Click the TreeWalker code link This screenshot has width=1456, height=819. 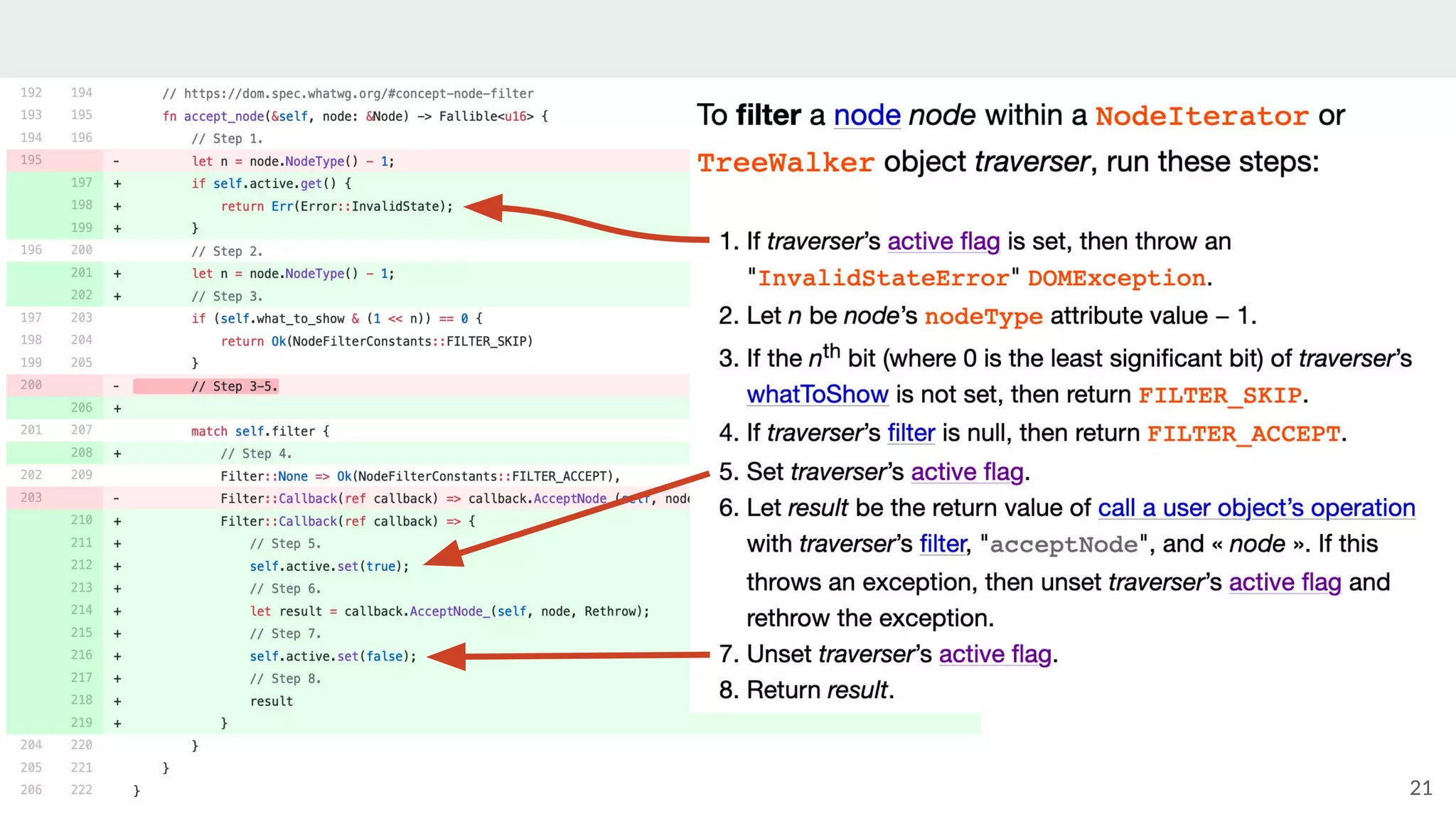tap(786, 163)
